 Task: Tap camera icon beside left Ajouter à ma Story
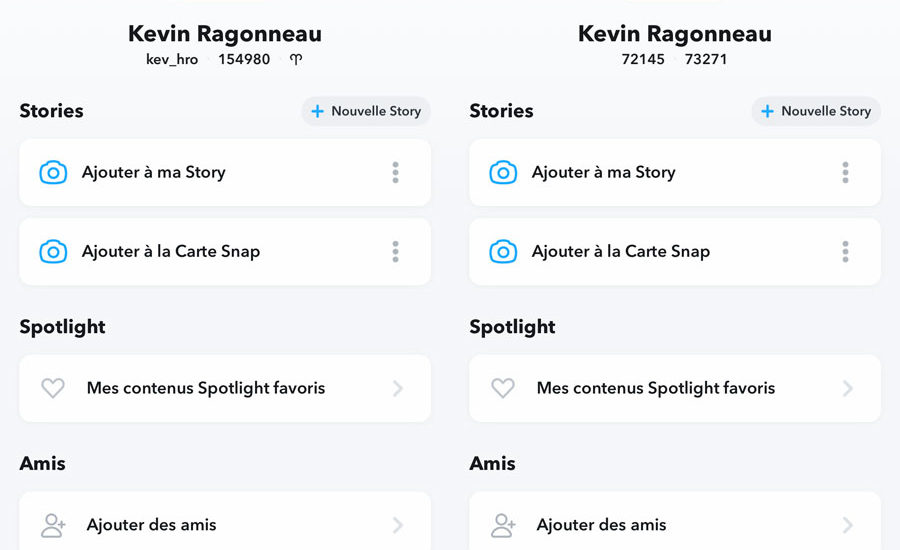click(53, 172)
